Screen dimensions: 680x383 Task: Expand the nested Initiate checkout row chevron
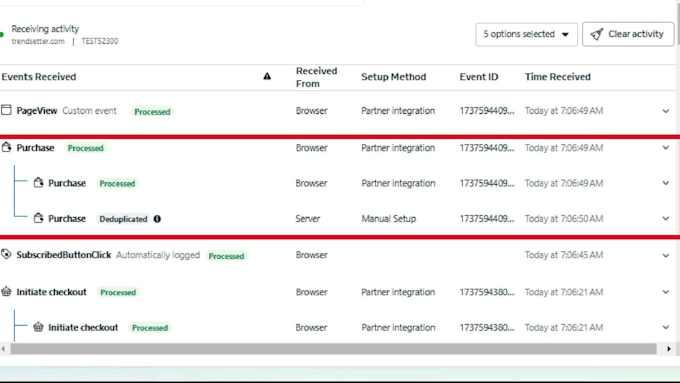[666, 327]
